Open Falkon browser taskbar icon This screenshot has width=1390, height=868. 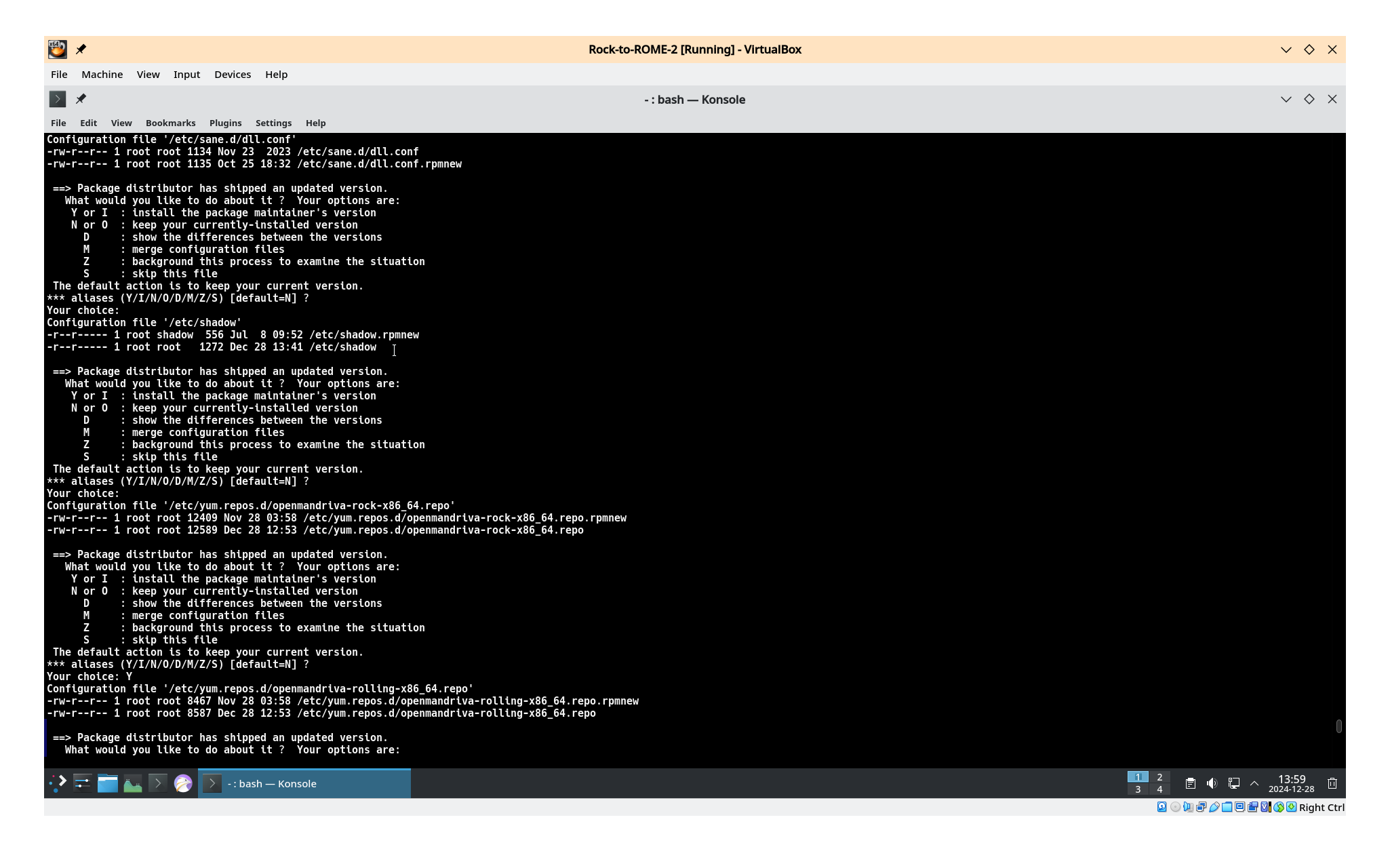pyautogui.click(x=183, y=783)
